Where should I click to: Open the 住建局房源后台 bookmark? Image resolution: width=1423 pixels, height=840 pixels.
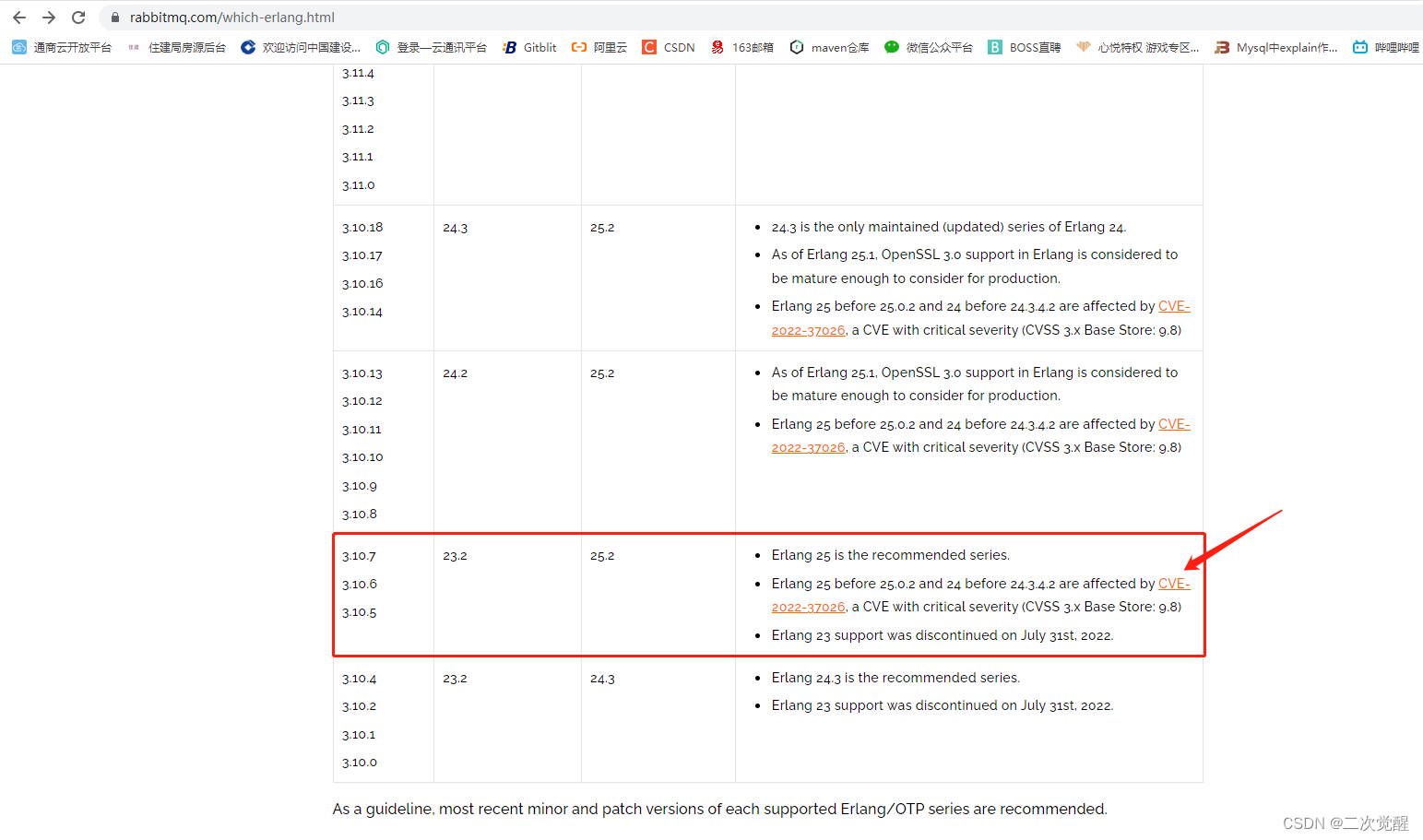pos(177,47)
